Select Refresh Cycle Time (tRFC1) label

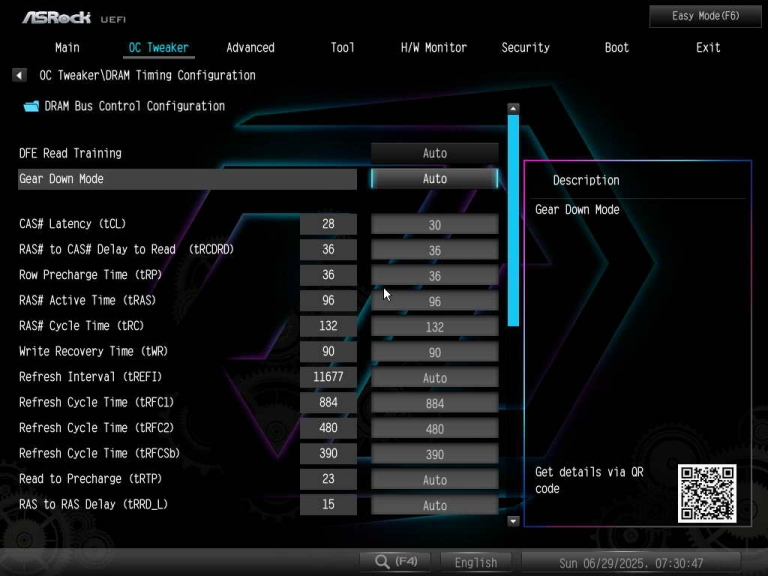96,402
